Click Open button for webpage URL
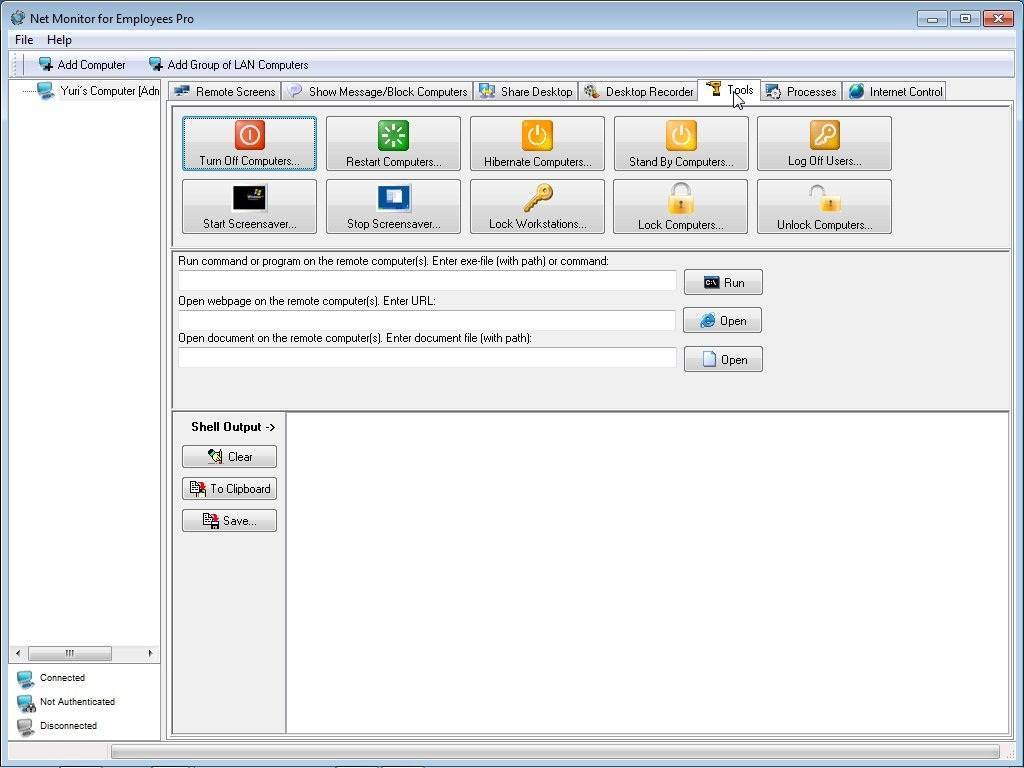The height and width of the screenshot is (768, 1024). pyautogui.click(x=722, y=321)
